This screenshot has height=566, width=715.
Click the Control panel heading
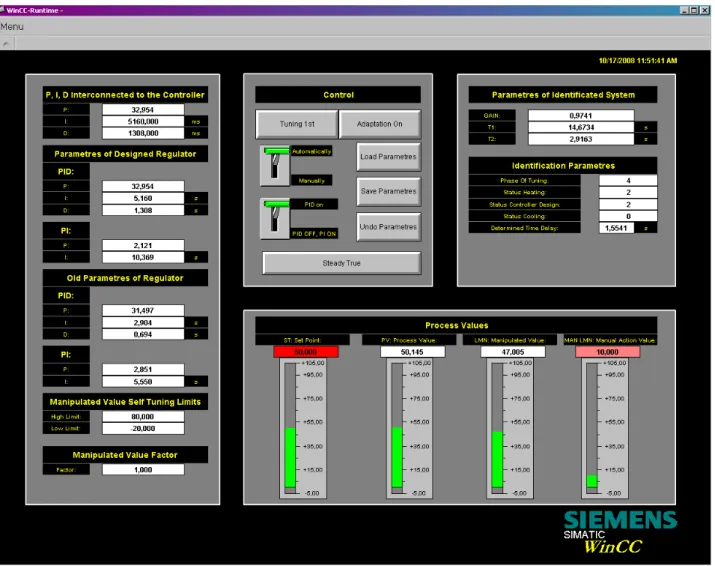(x=338, y=95)
